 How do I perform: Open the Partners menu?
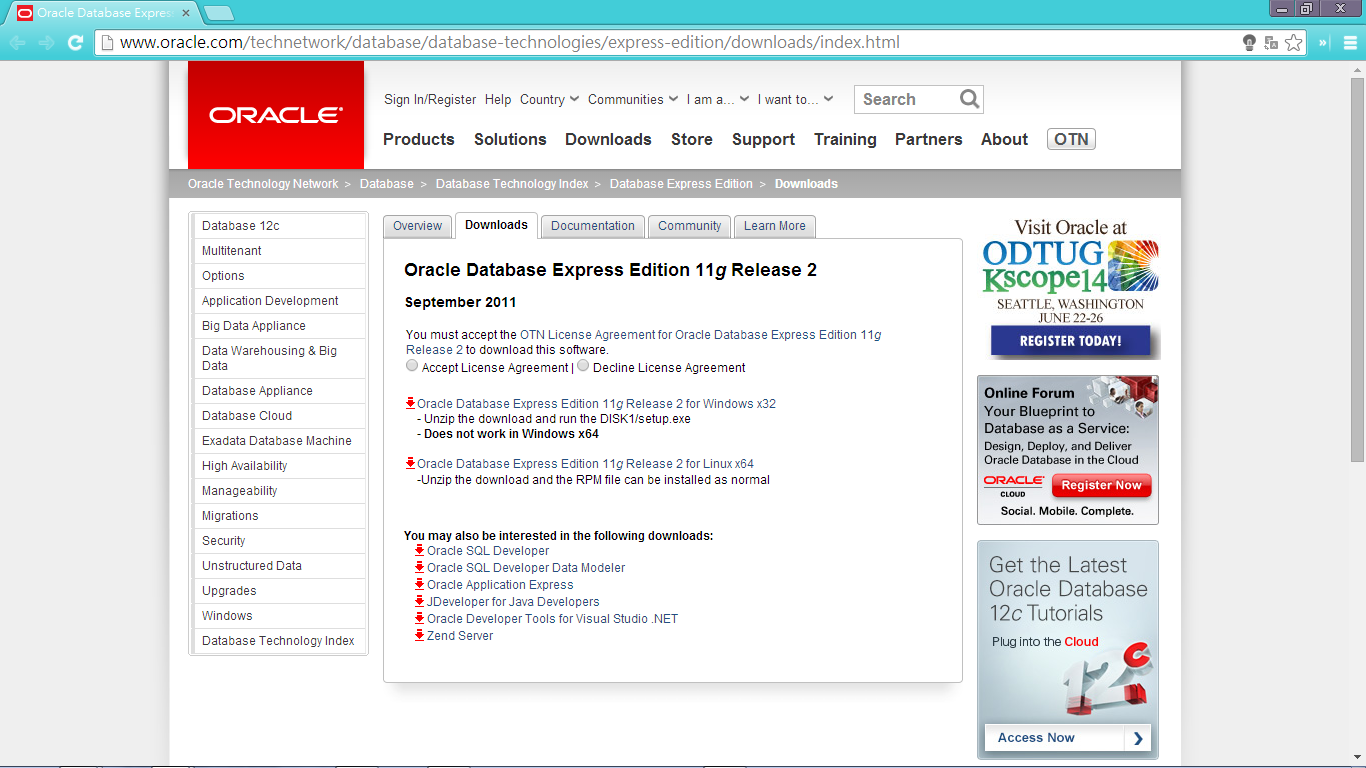click(x=928, y=139)
